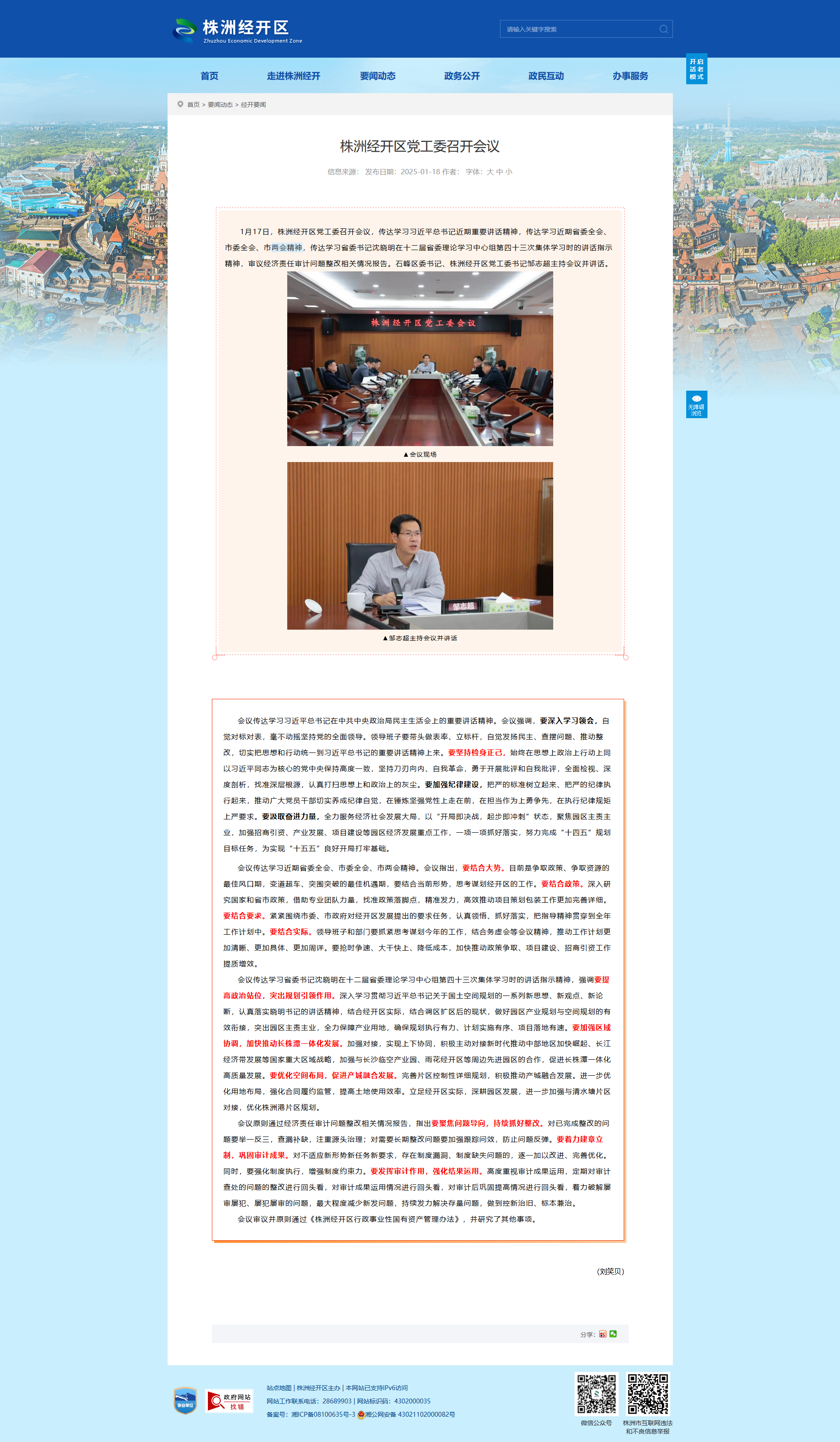Click the 事业单位 shield emblem

[185, 1401]
